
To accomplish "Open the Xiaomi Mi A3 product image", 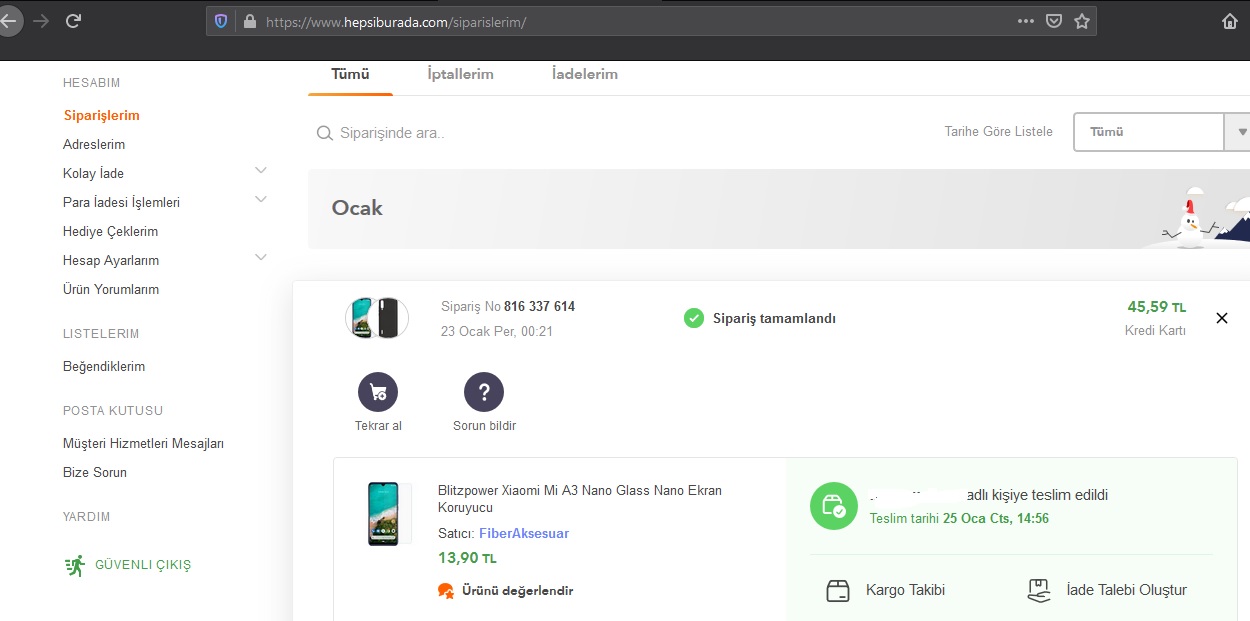I will 383,514.
